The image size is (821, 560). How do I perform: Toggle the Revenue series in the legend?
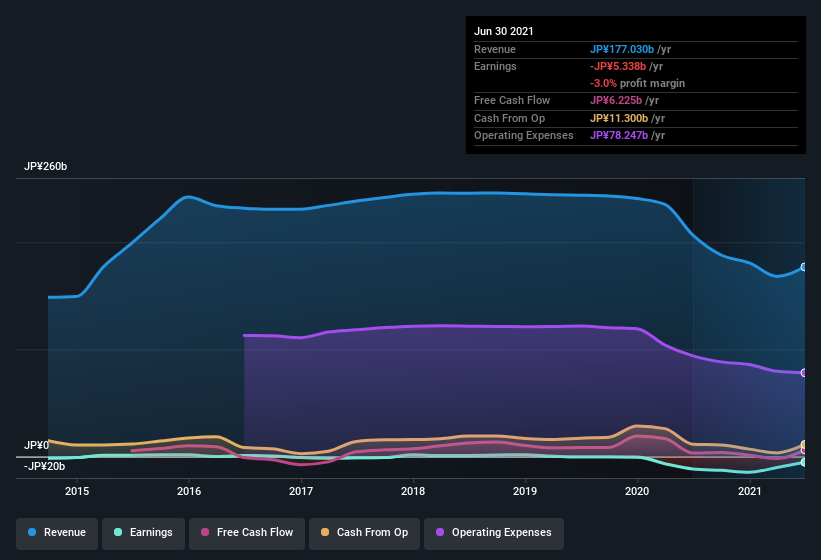click(57, 533)
